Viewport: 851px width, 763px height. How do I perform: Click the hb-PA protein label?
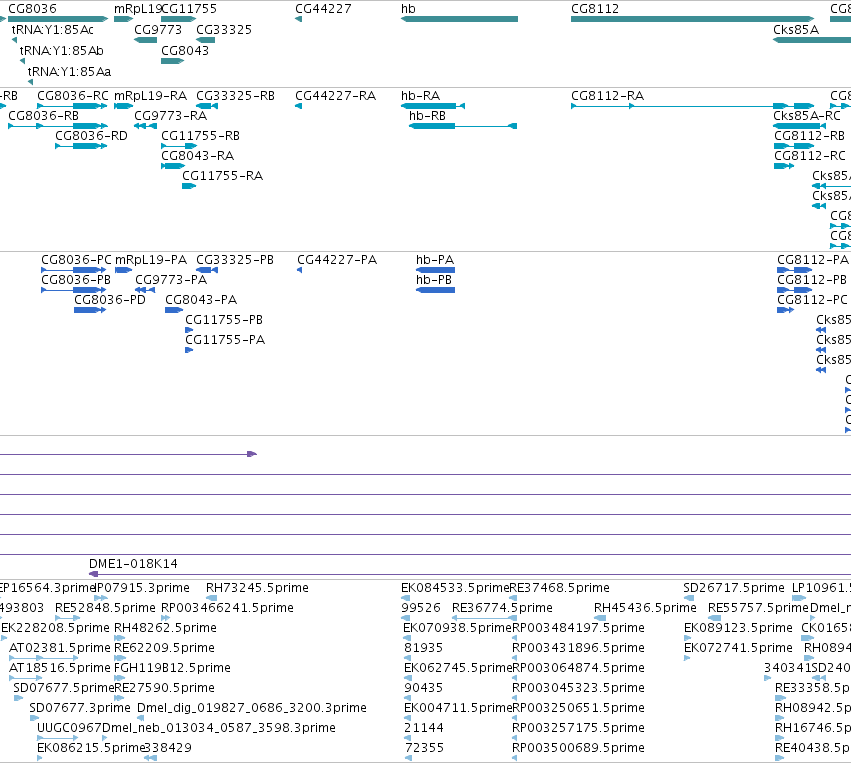[x=435, y=260]
